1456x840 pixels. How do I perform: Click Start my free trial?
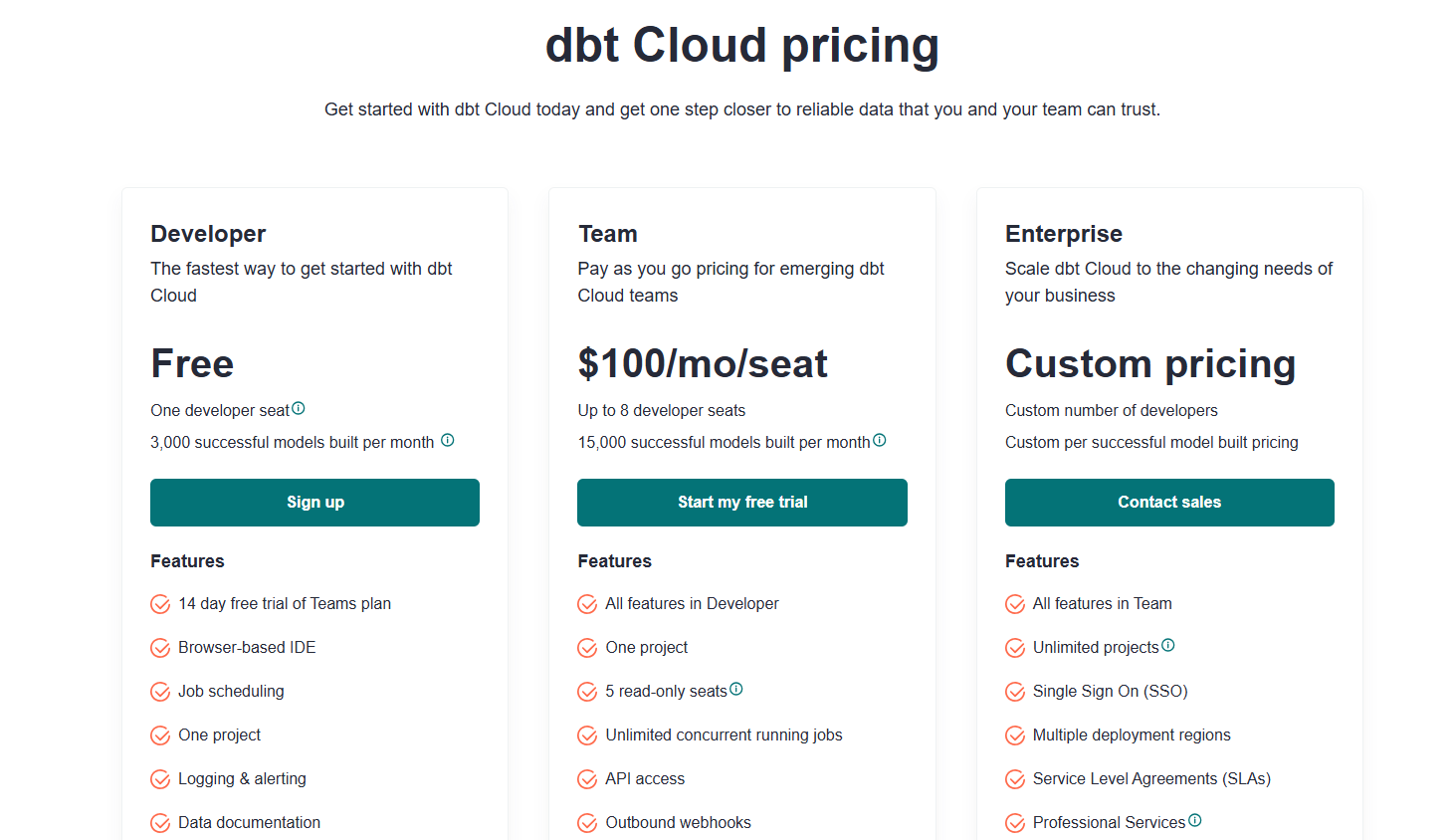(x=741, y=502)
